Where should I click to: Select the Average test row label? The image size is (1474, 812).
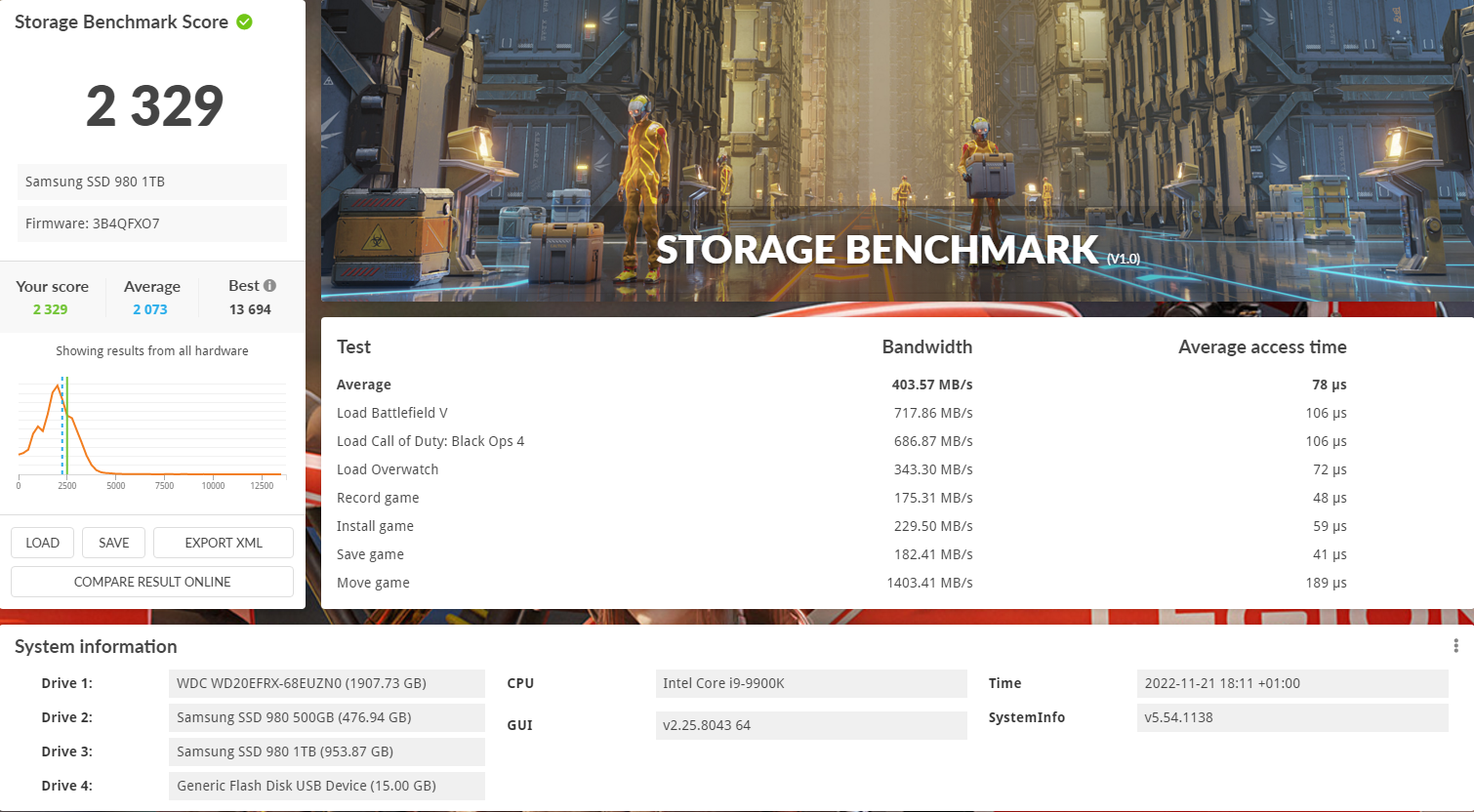point(364,385)
